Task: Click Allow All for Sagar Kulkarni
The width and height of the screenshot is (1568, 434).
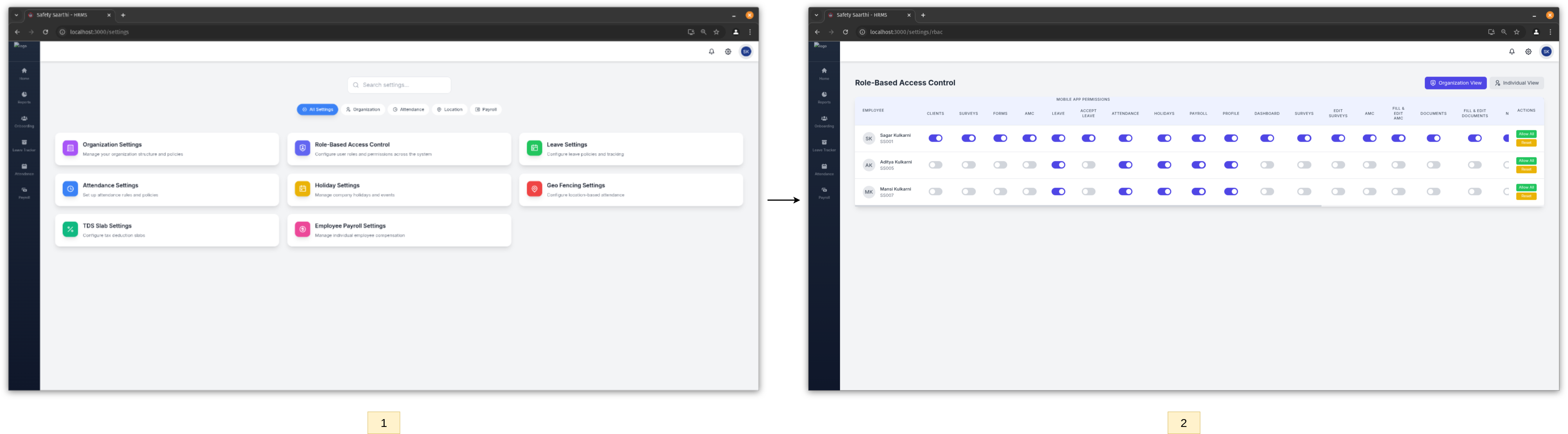Action: [1526, 134]
